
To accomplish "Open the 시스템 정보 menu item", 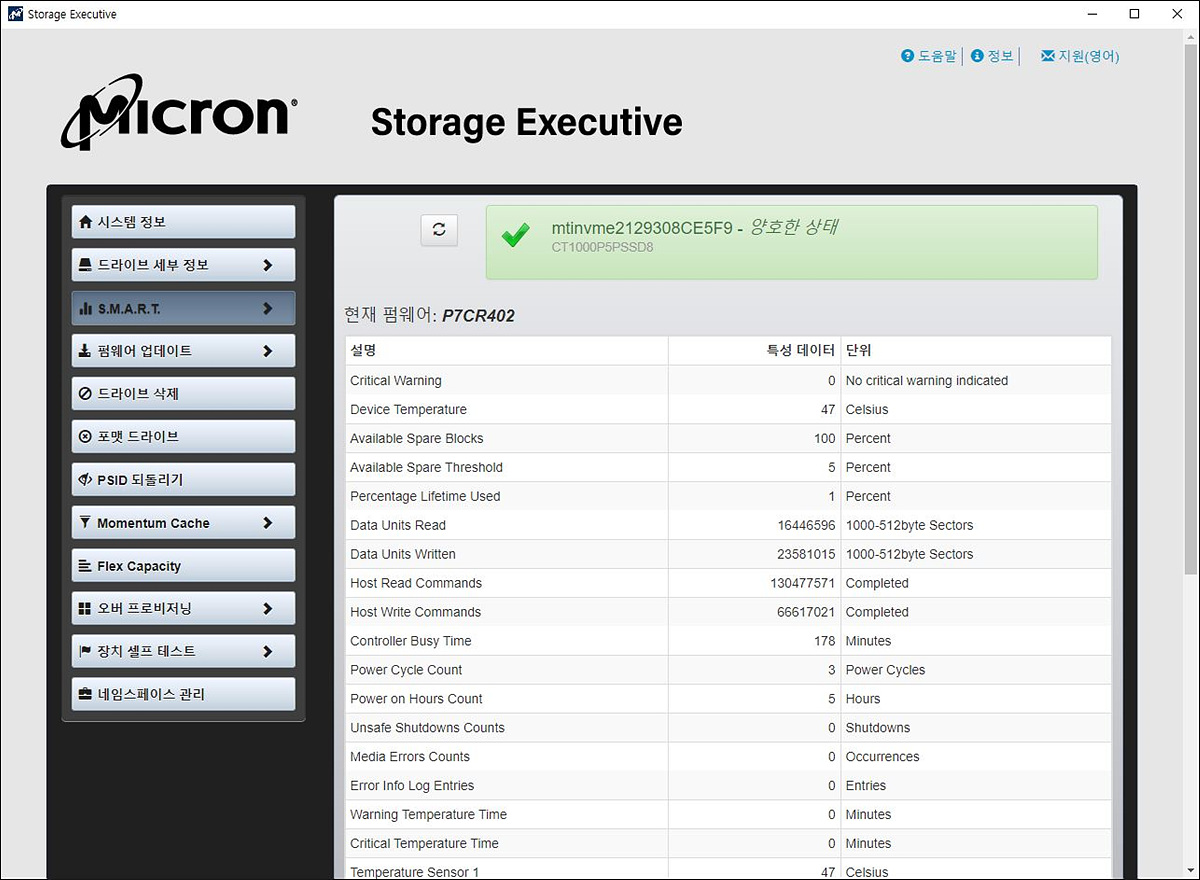I will point(183,222).
